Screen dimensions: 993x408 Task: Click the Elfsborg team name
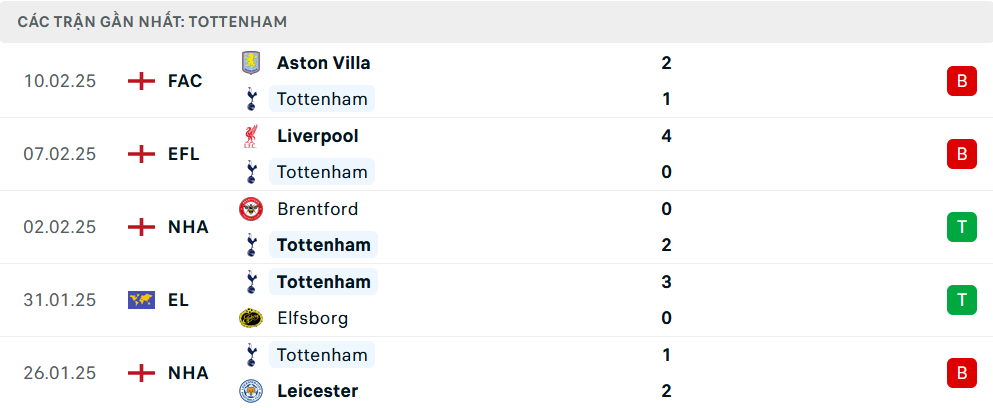(312, 318)
